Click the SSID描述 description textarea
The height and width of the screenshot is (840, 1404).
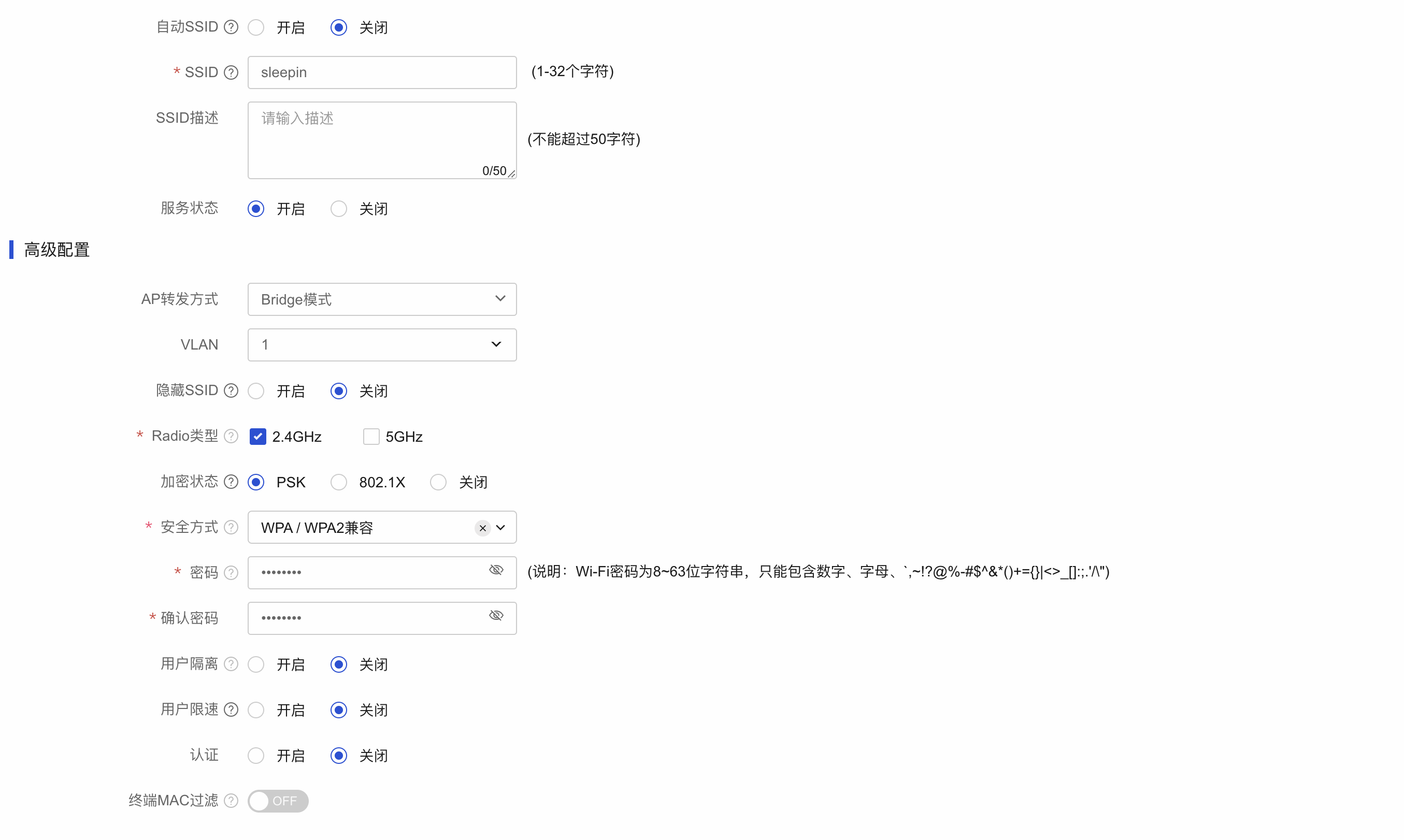(x=382, y=140)
